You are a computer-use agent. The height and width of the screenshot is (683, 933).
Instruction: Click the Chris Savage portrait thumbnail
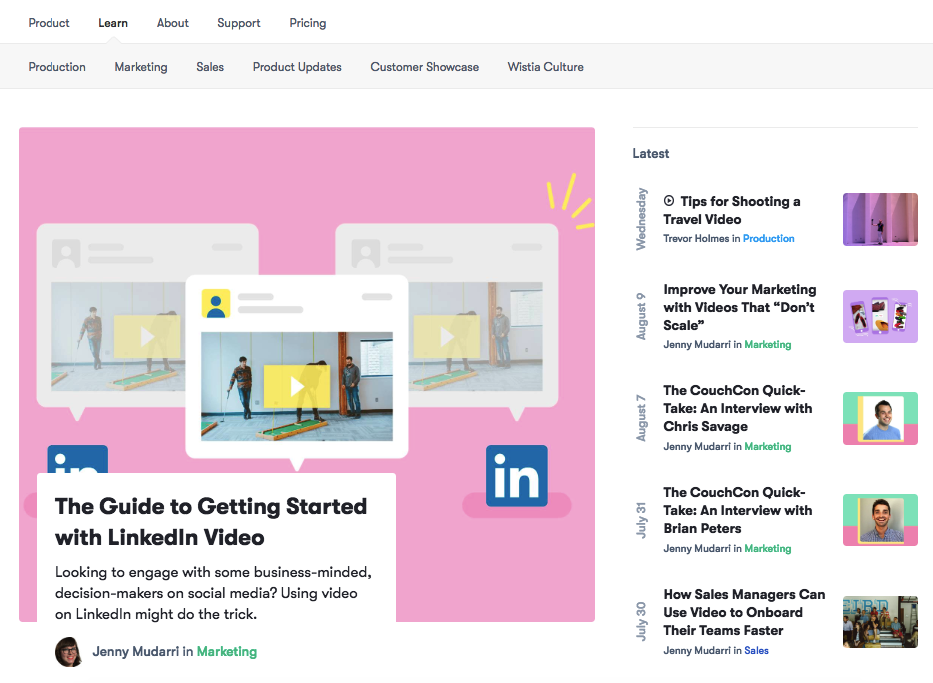point(880,418)
